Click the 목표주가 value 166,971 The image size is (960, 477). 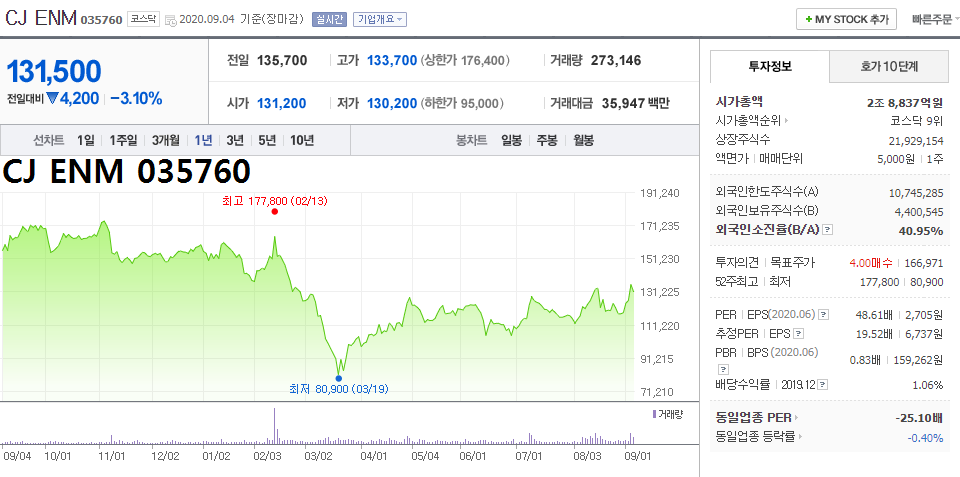tap(924, 263)
